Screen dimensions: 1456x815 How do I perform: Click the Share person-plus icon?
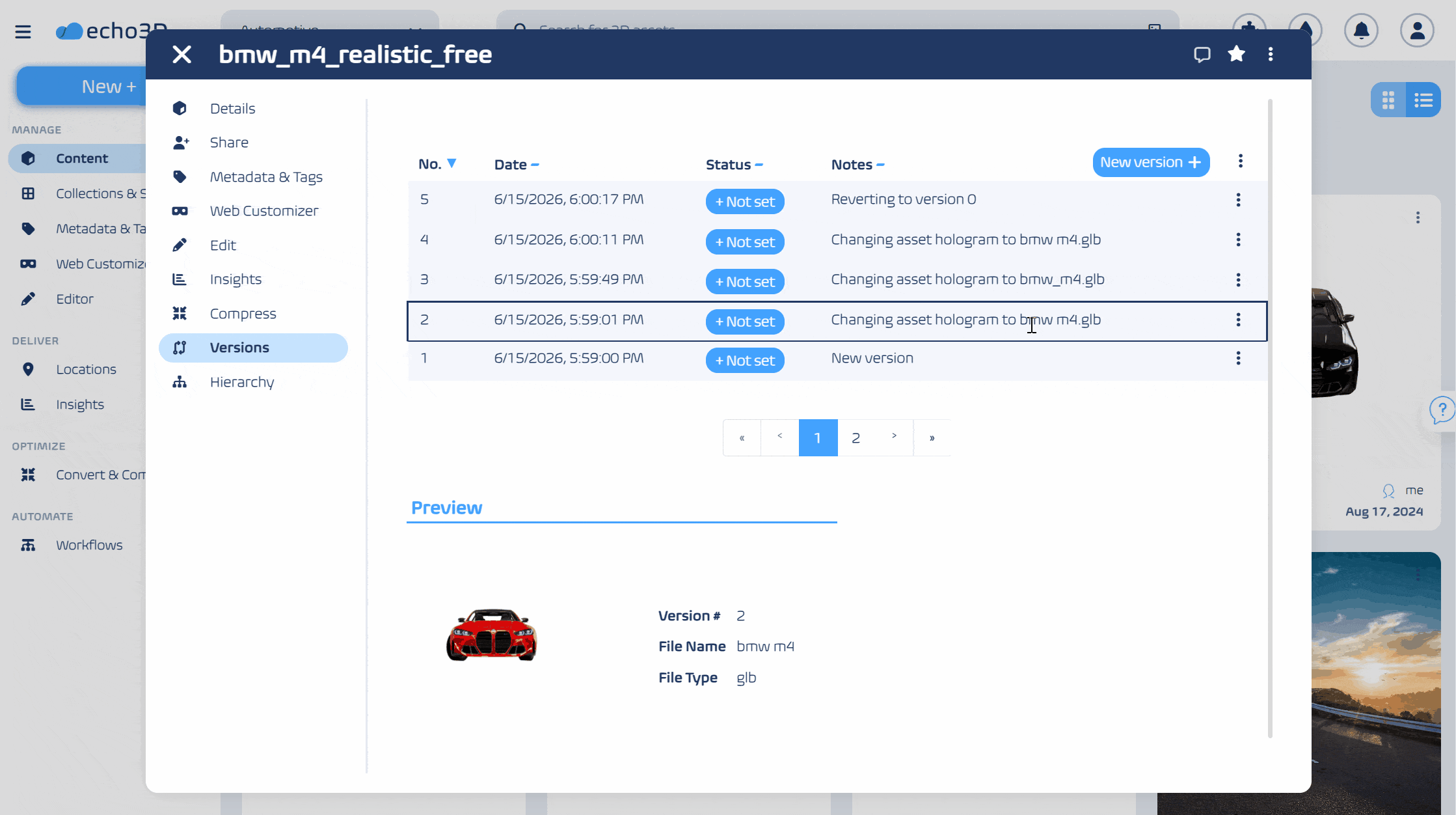(180, 143)
